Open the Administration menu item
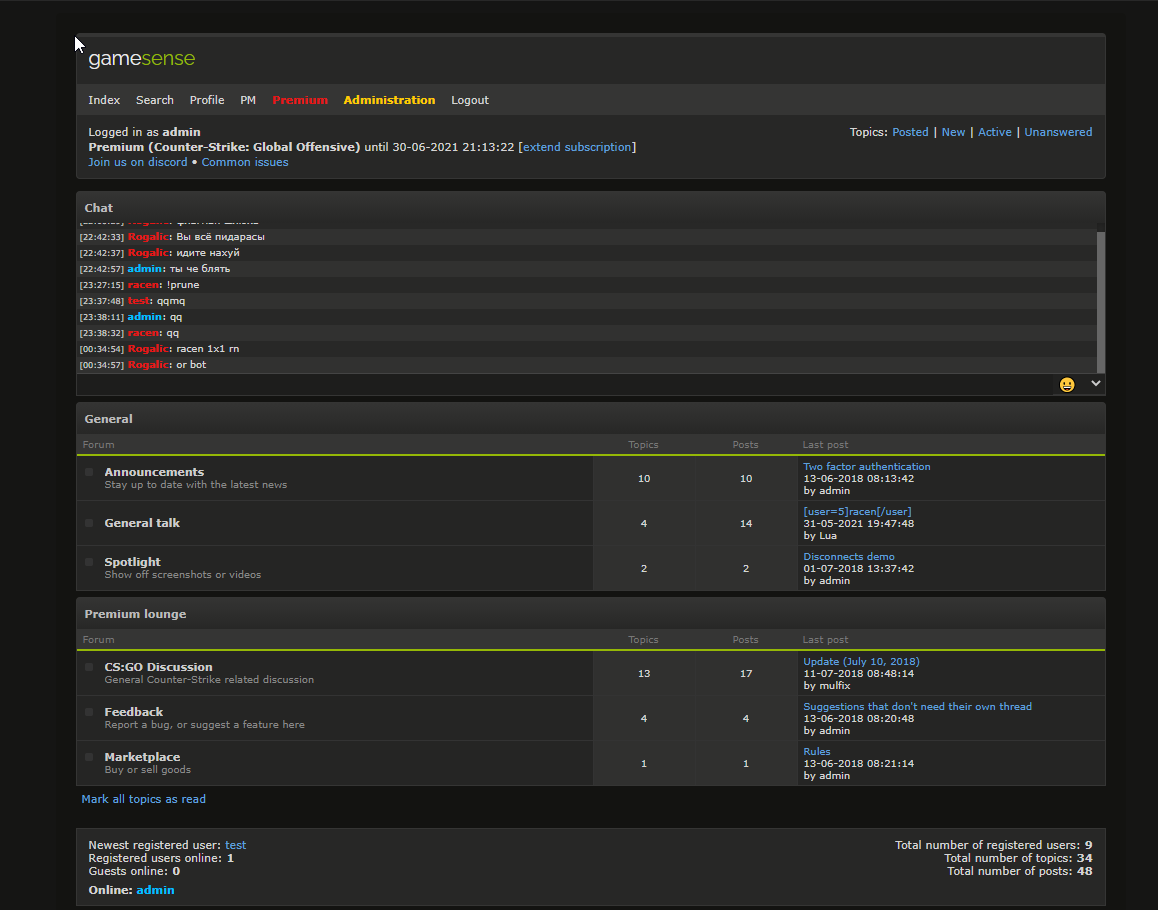 pos(389,100)
